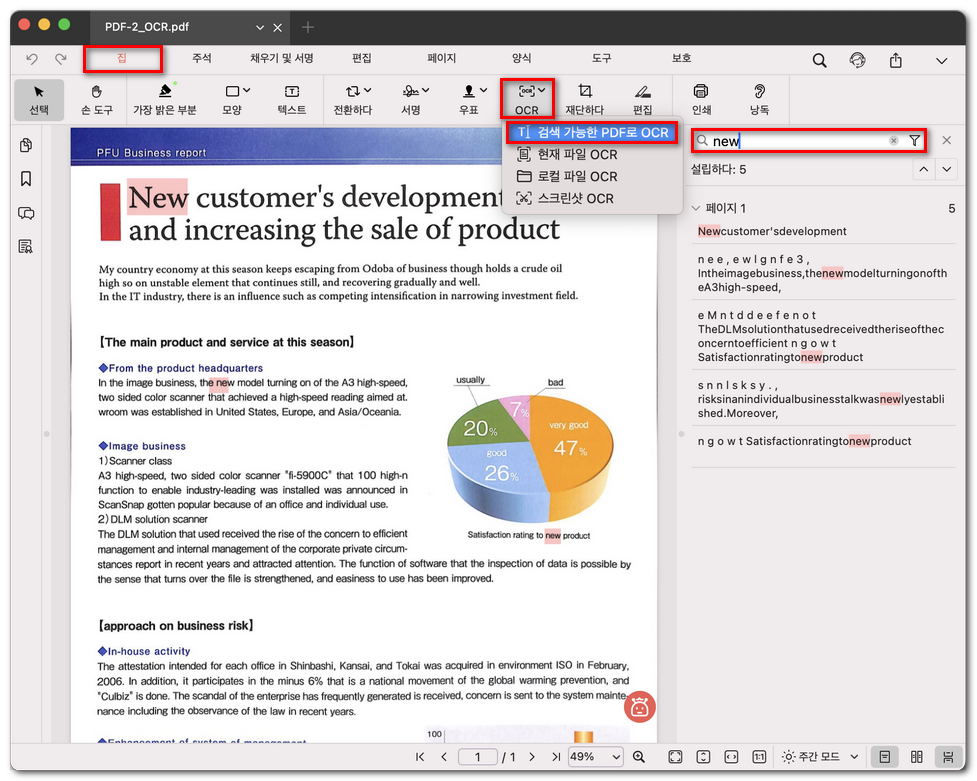This screenshot has height=781, width=977.
Task: Click the read aloud (낭독) icon
Action: [x=759, y=99]
